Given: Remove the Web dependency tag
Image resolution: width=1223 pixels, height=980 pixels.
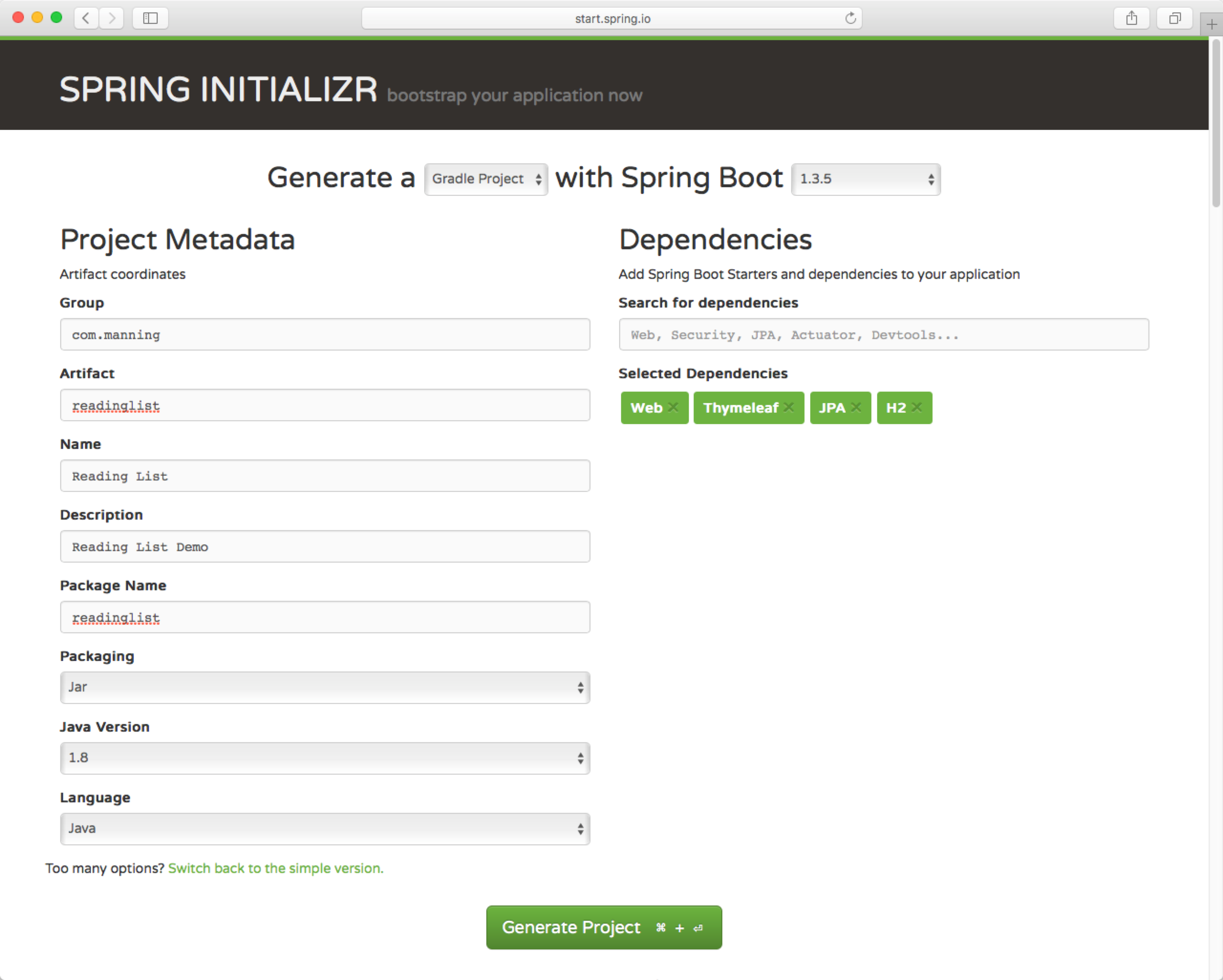Looking at the screenshot, I should point(673,407).
